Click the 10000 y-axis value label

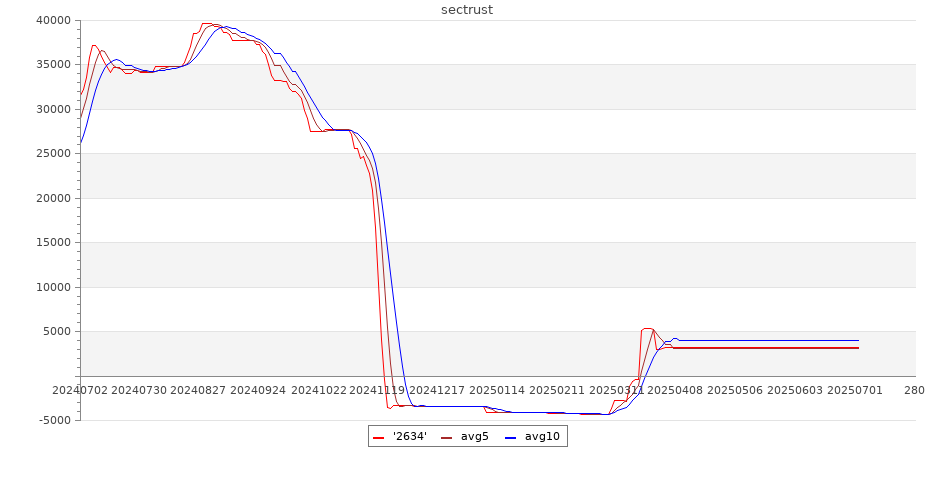coord(52,287)
